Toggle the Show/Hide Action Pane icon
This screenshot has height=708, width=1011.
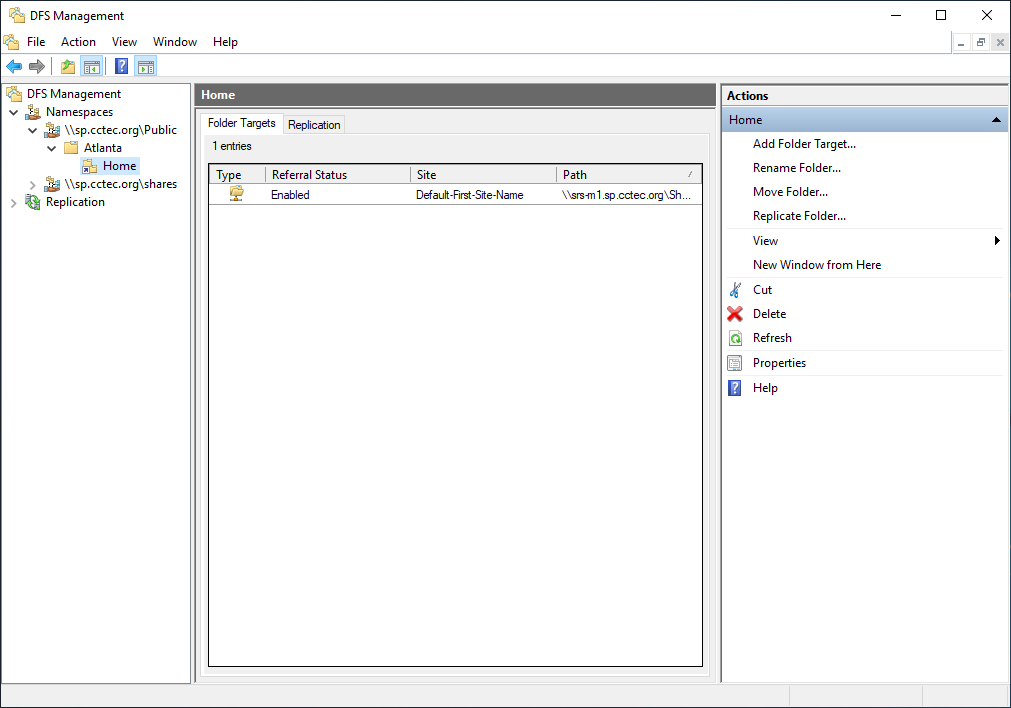[x=146, y=67]
